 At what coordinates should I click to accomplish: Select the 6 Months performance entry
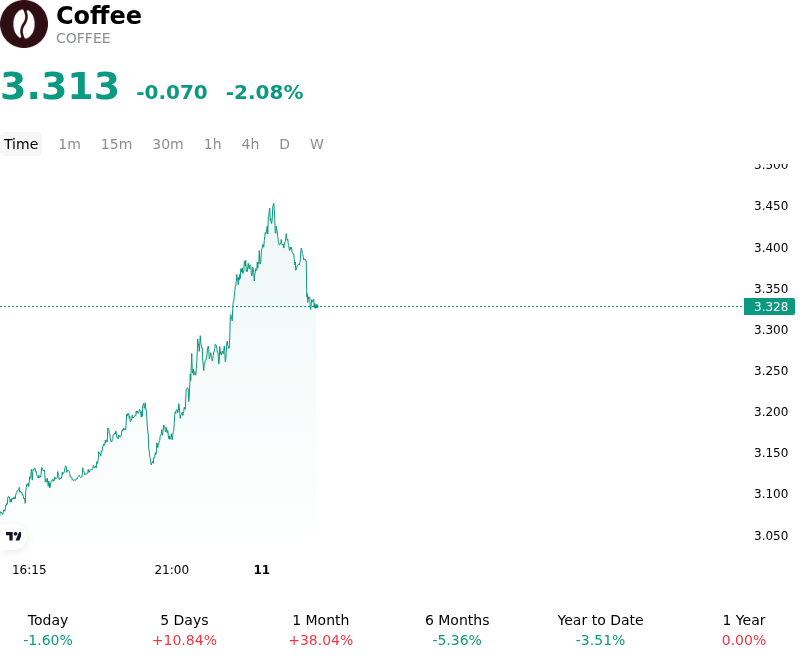pyautogui.click(x=457, y=630)
